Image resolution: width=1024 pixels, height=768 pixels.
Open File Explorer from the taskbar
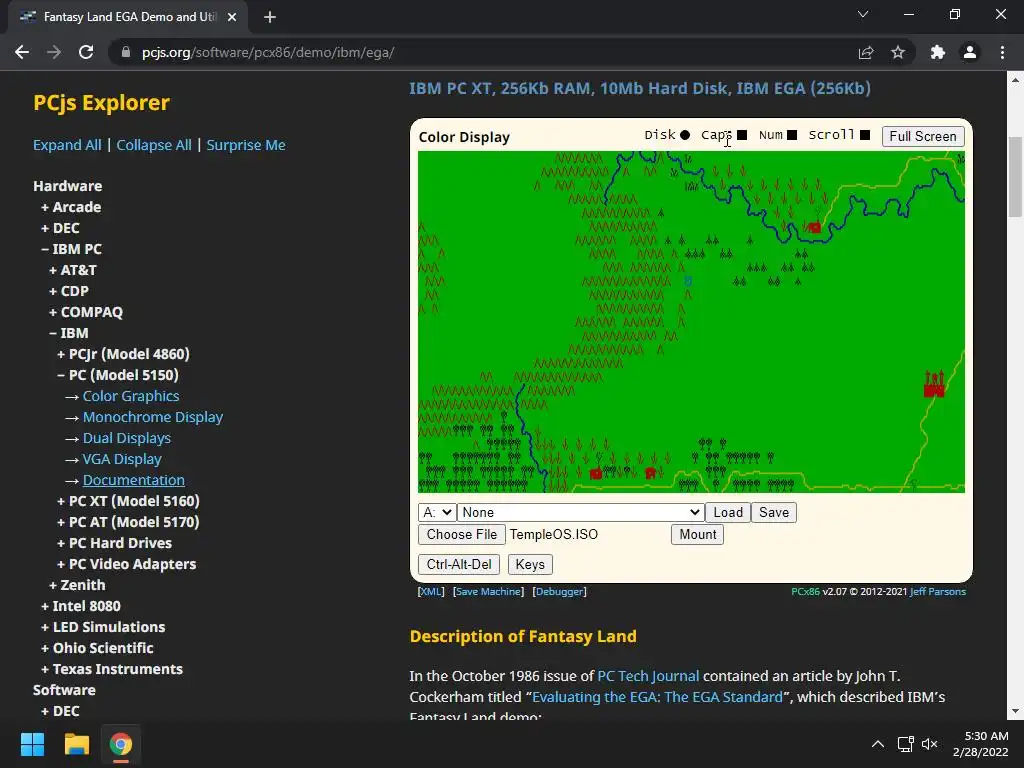click(x=76, y=744)
